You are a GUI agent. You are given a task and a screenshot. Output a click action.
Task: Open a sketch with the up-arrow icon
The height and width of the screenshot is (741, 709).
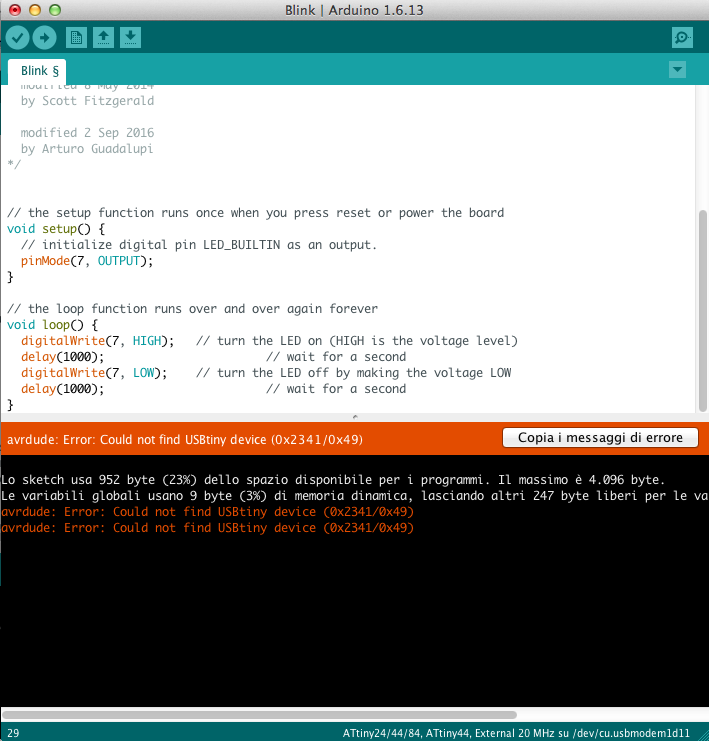[104, 38]
